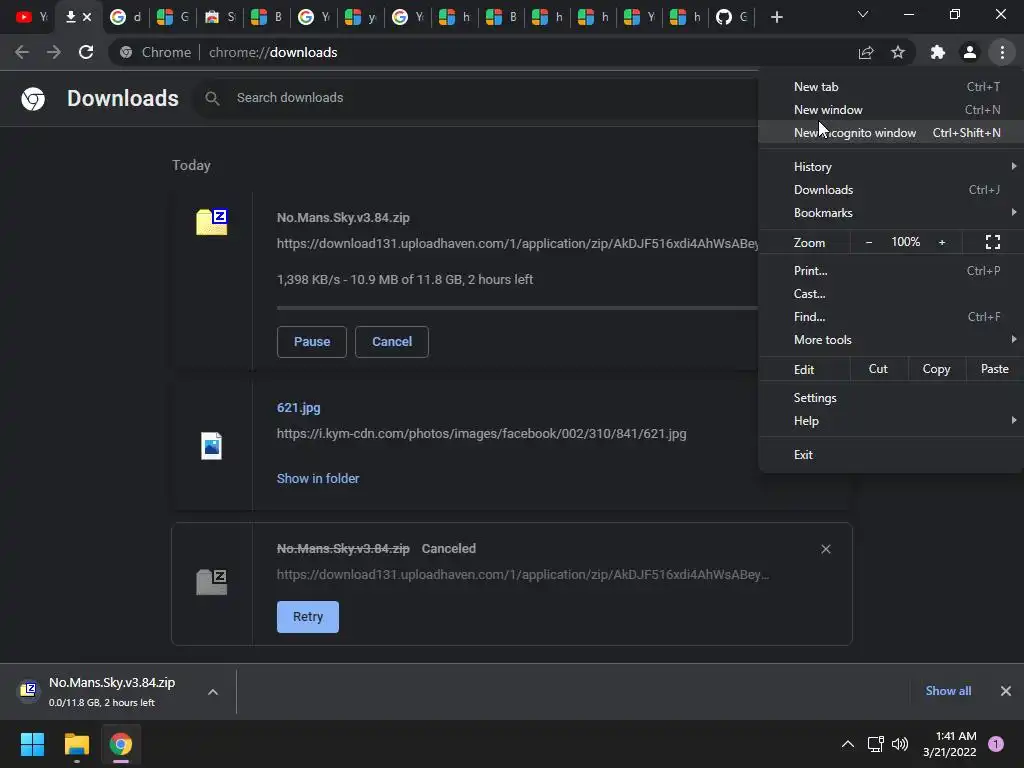This screenshot has width=1024, height=768.
Task: Click Cut in the Edit row
Action: (878, 369)
